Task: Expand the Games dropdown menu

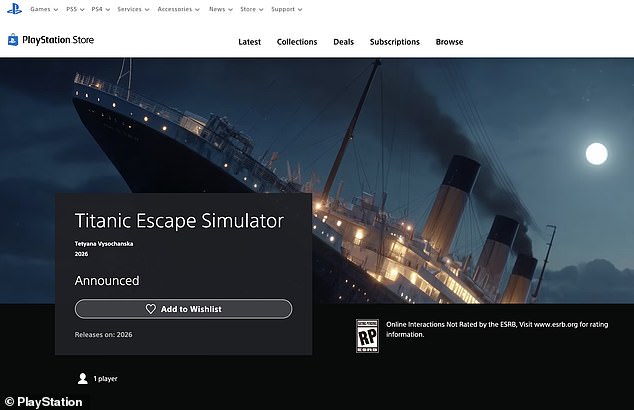Action: pyautogui.click(x=44, y=9)
